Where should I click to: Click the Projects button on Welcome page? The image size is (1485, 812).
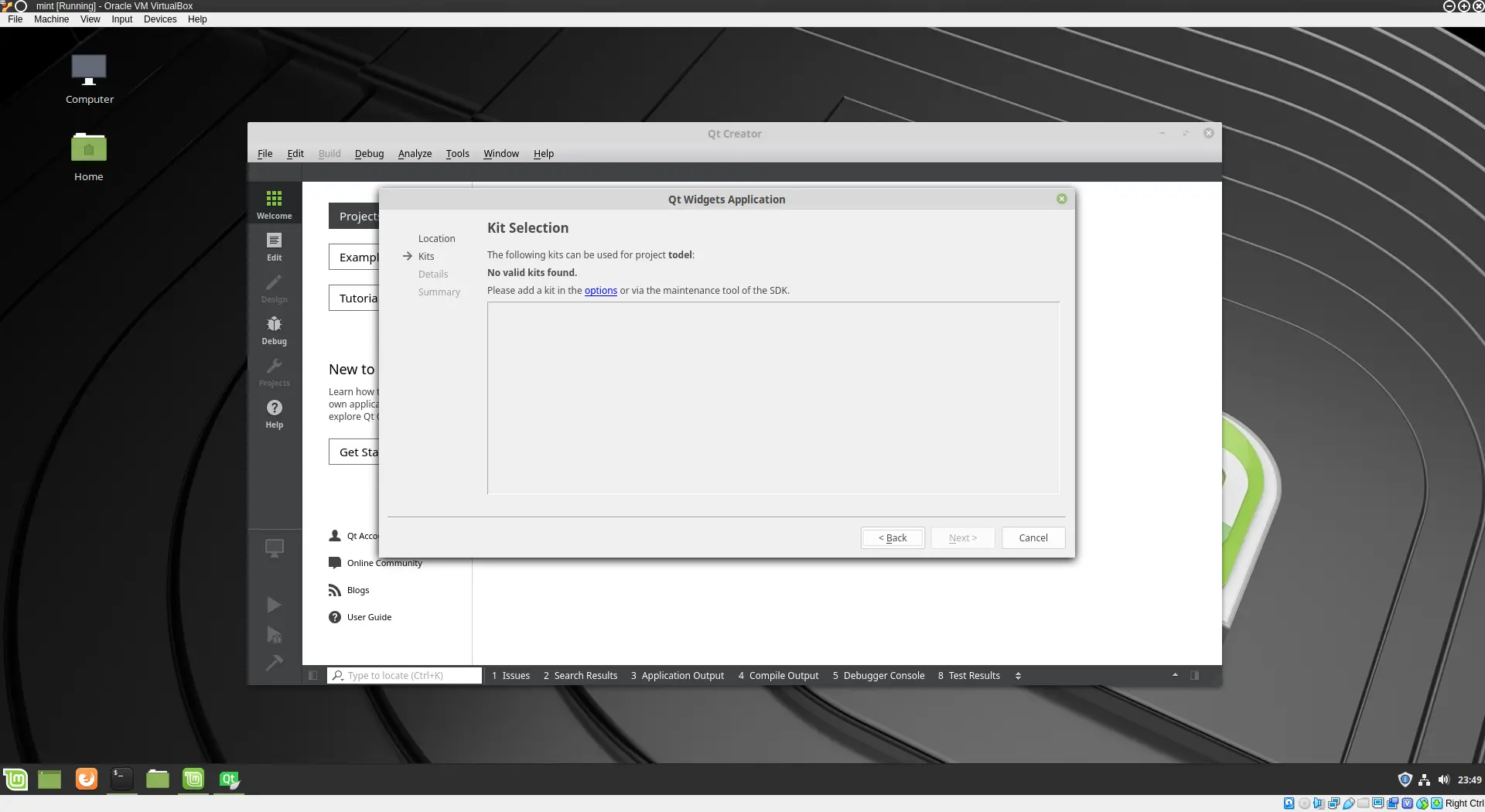coord(354,216)
